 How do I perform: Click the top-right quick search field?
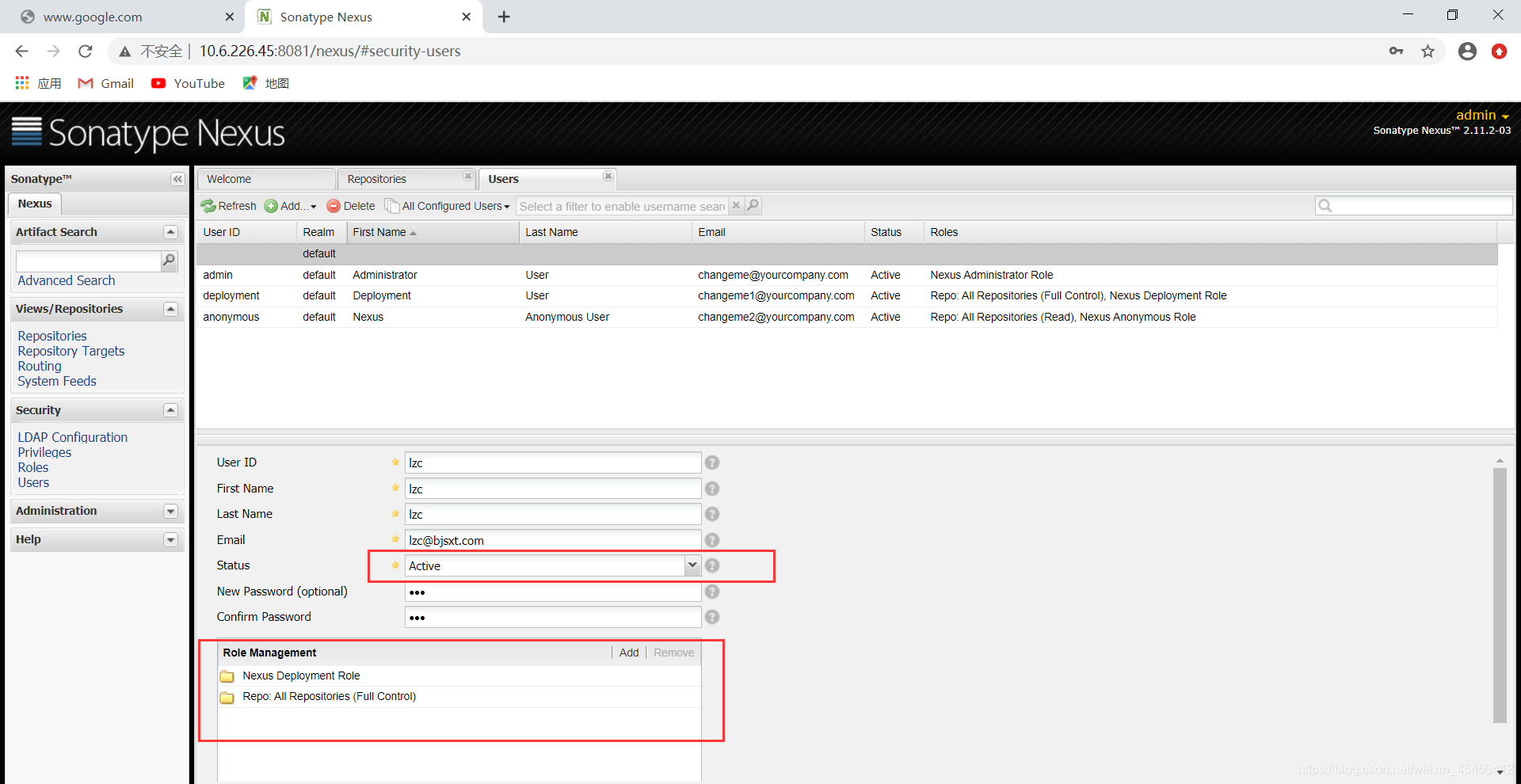tap(1414, 206)
